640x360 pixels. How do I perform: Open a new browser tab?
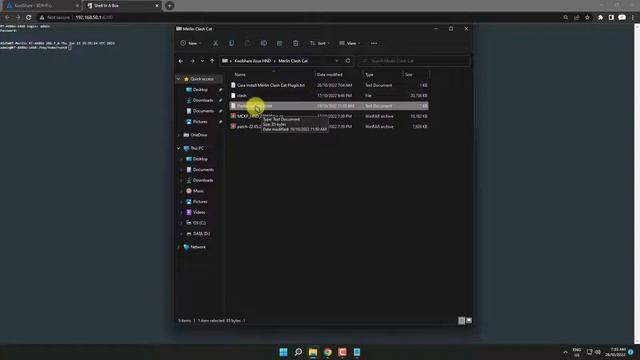[x=170, y=6]
